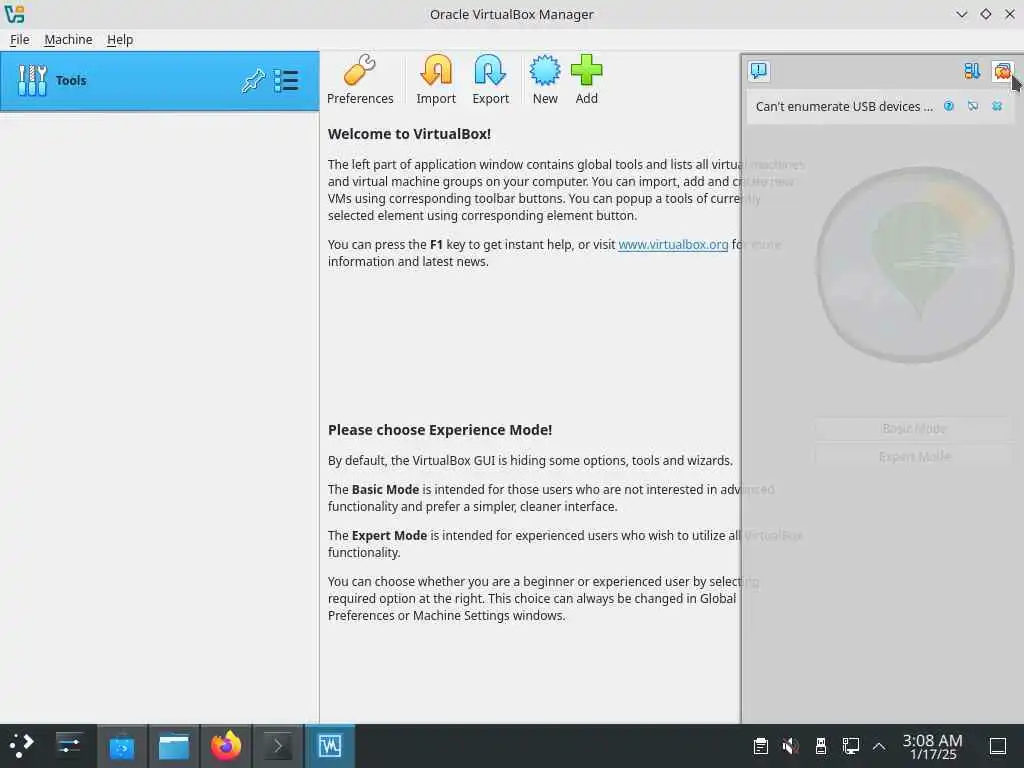Select the Tools item in the left pane

pos(159,81)
